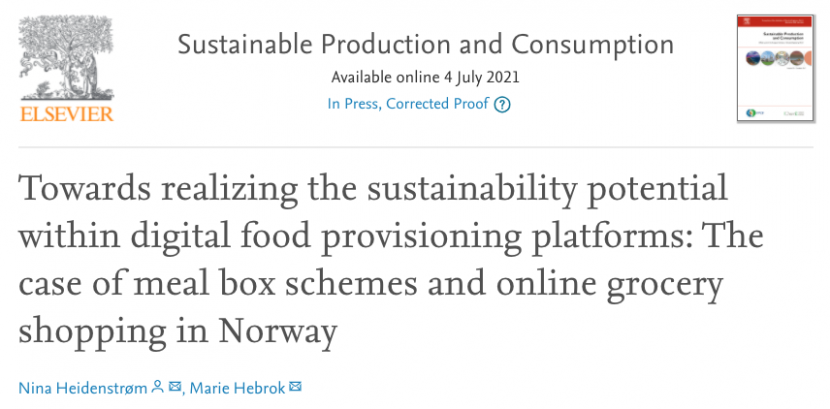Click the Available online 4 July 2021 text
Screen dimensions: 830x409
point(425,77)
